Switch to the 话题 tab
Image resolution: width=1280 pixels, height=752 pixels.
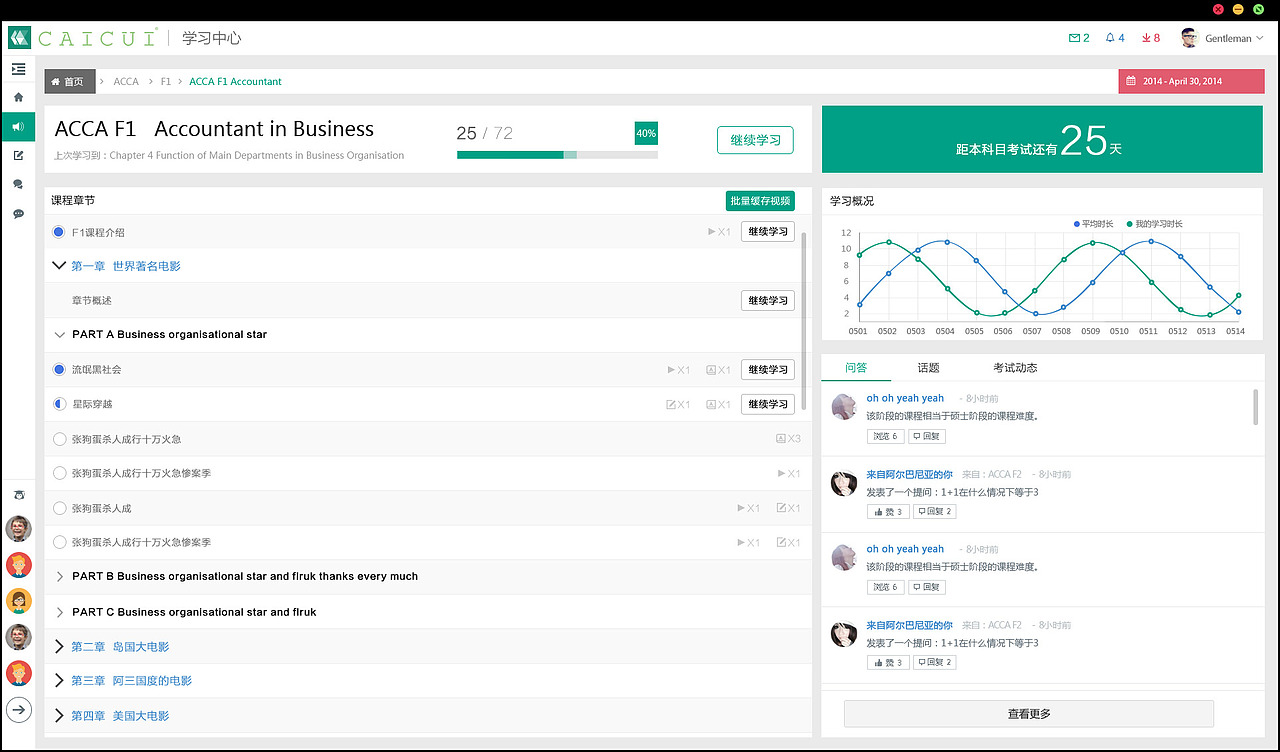point(928,368)
